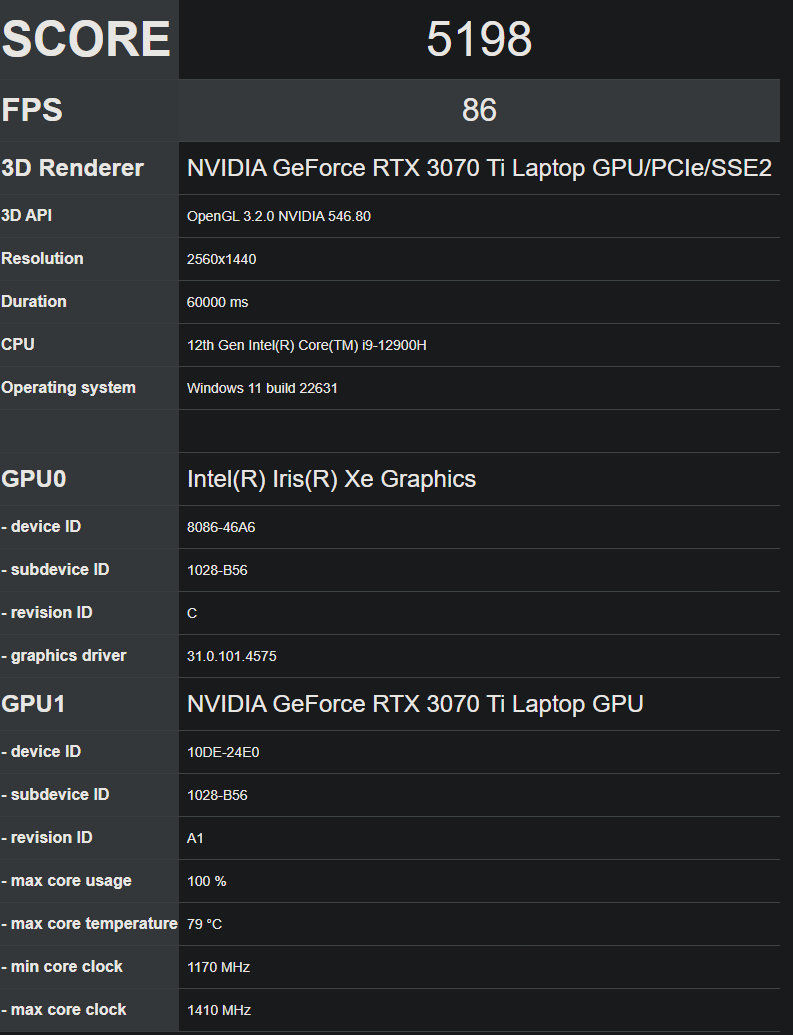Click the max core clock 1410 MHz value
The width and height of the screenshot is (793, 1035).
pyautogui.click(x=219, y=1010)
